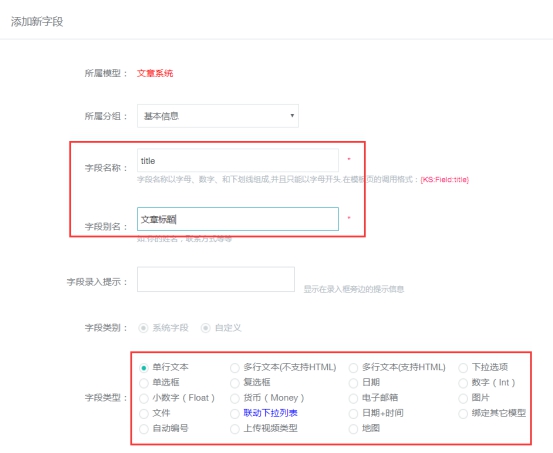
Task: Focus the 字段别名 input with 文章标题
Action: tap(238, 219)
